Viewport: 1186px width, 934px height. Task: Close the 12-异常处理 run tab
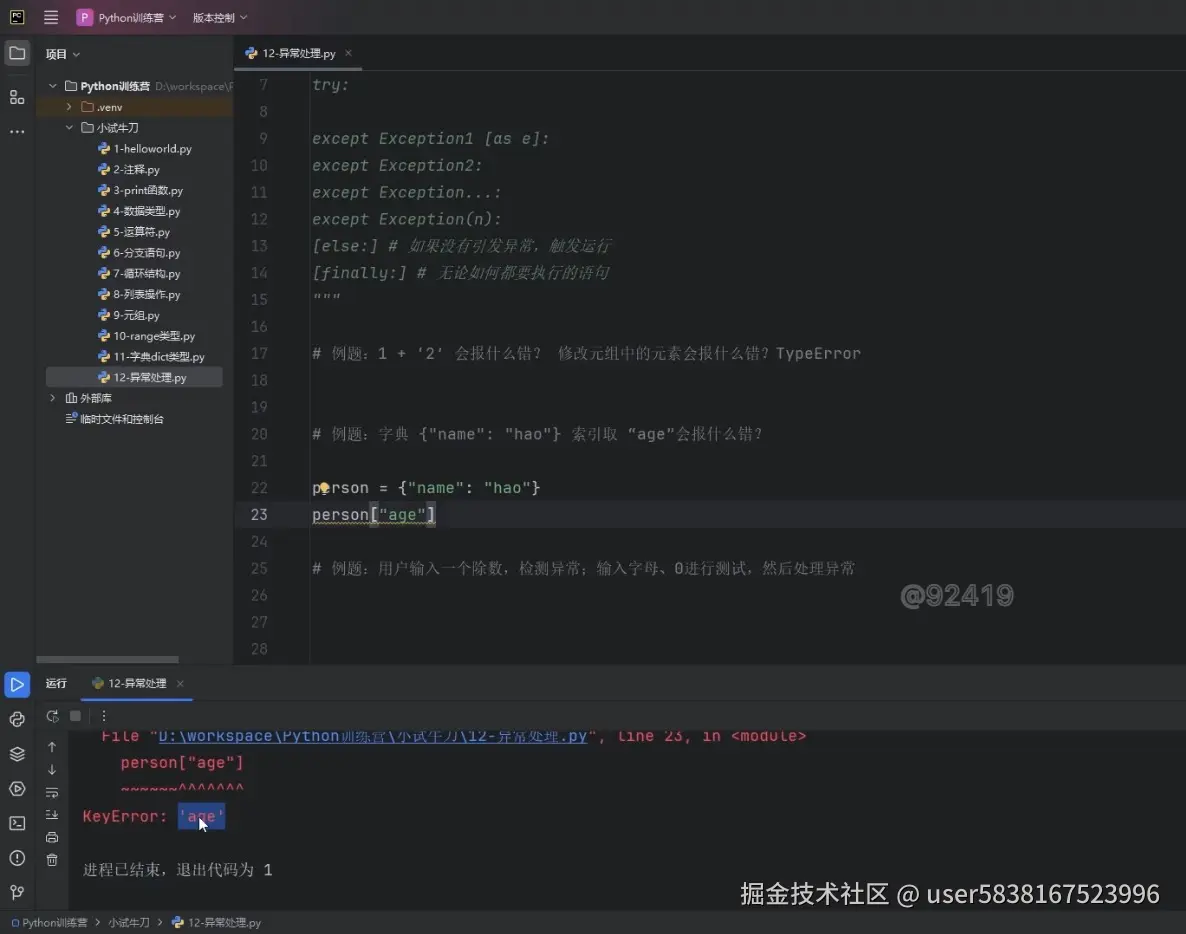click(x=180, y=684)
